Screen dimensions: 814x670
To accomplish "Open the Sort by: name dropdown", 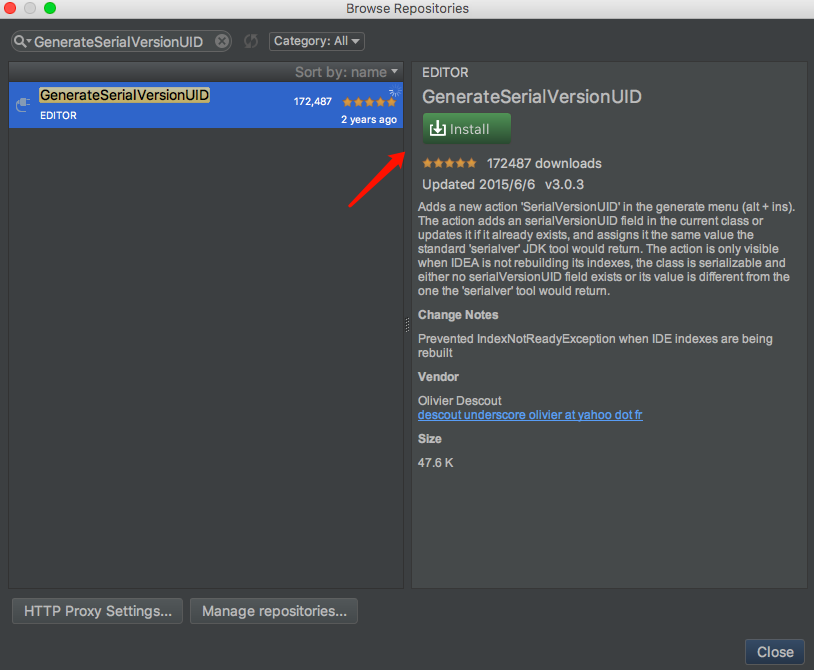I will tap(346, 72).
